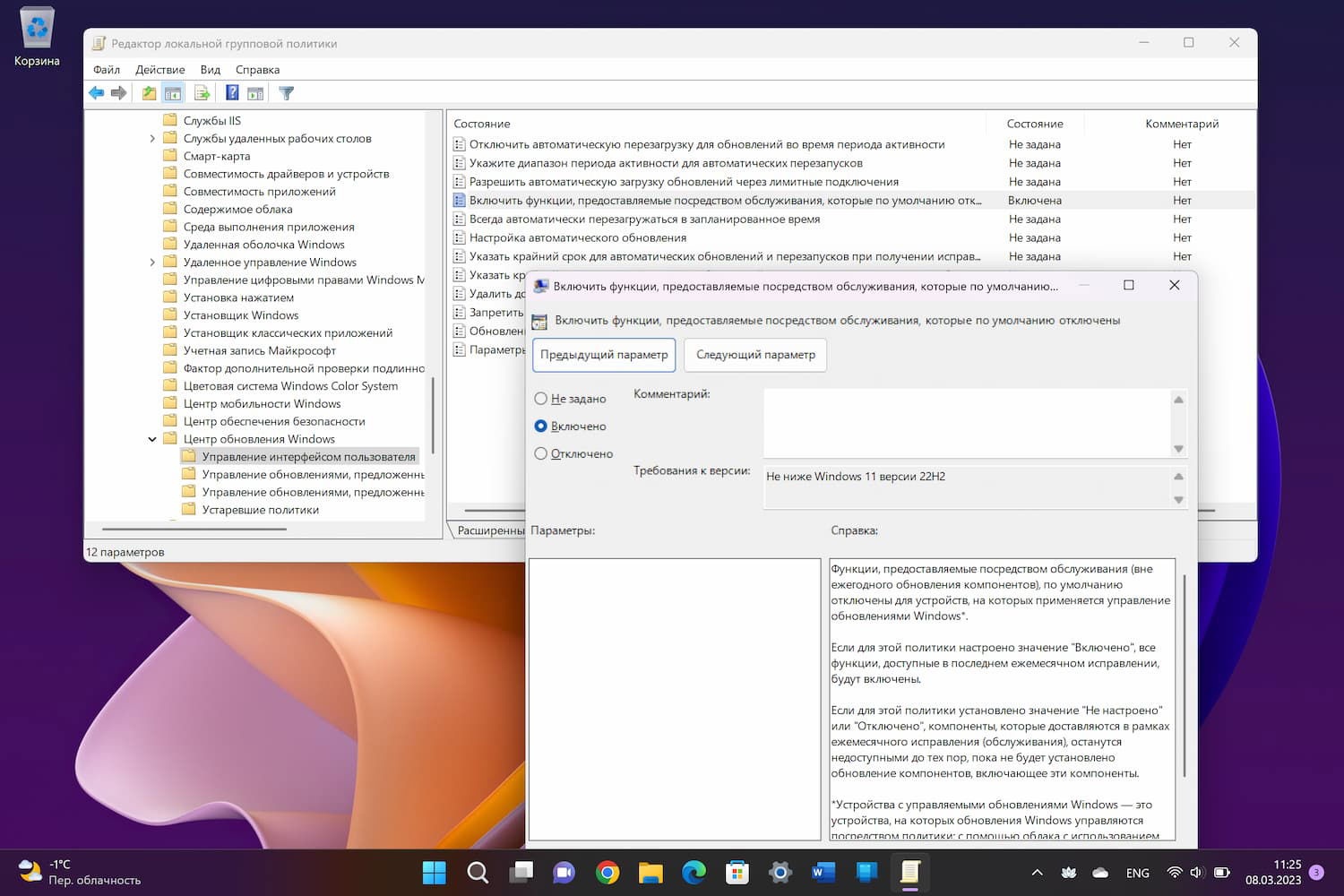Select 'Центр обеспечения безопасности' tree folder
The width and height of the screenshot is (1344, 896).
274,422
